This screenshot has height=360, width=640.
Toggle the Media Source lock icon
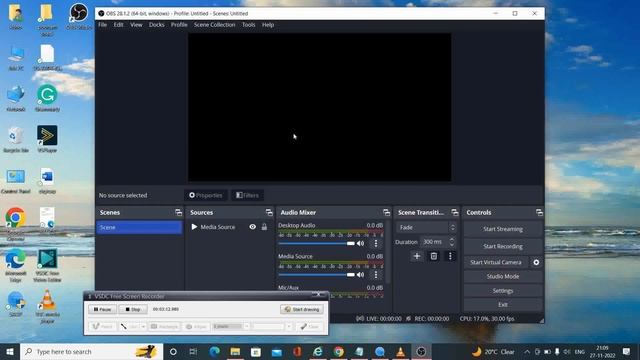(264, 227)
